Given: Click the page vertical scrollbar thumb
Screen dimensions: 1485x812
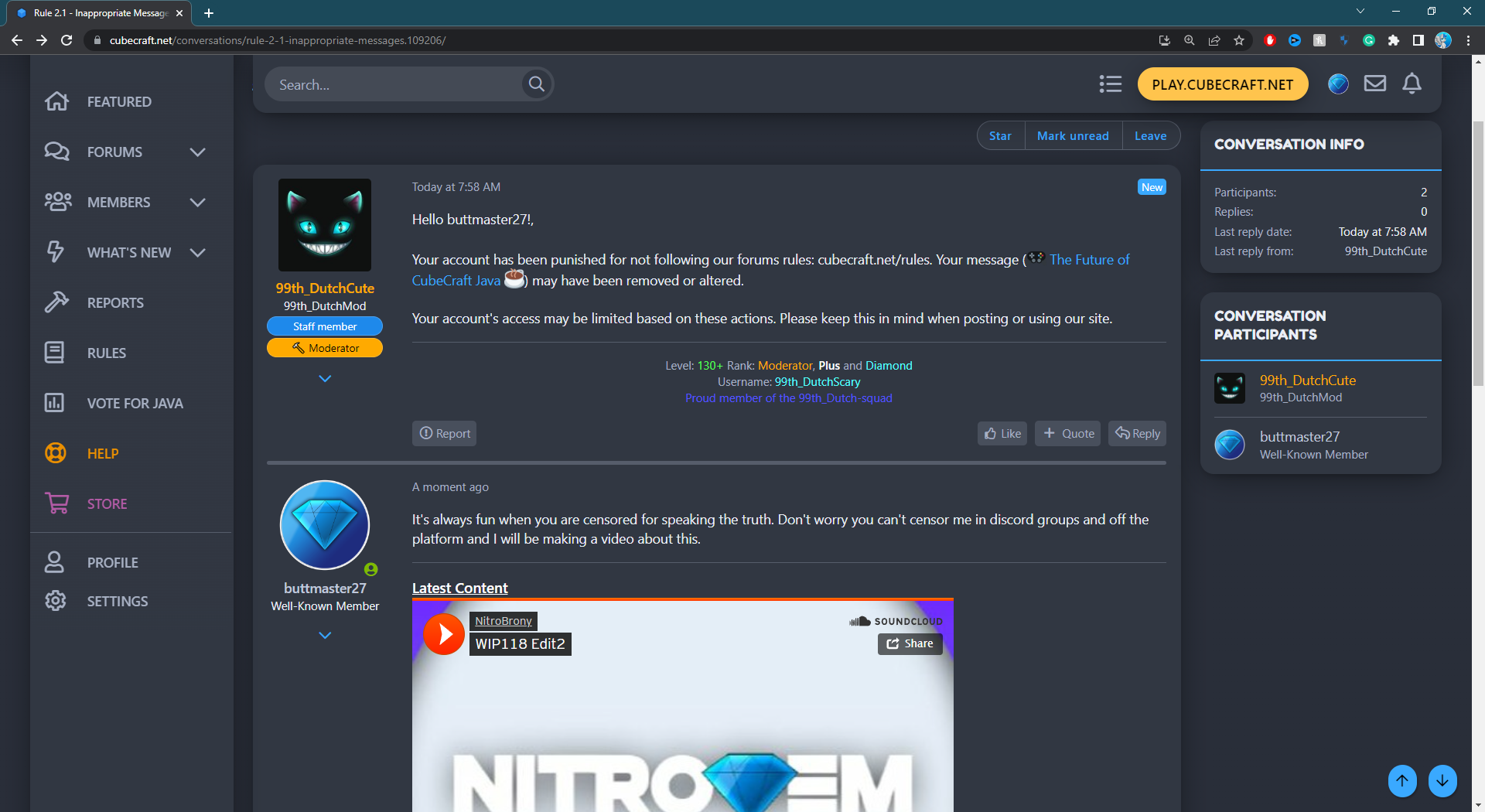Looking at the screenshot, I should click(1478, 254).
